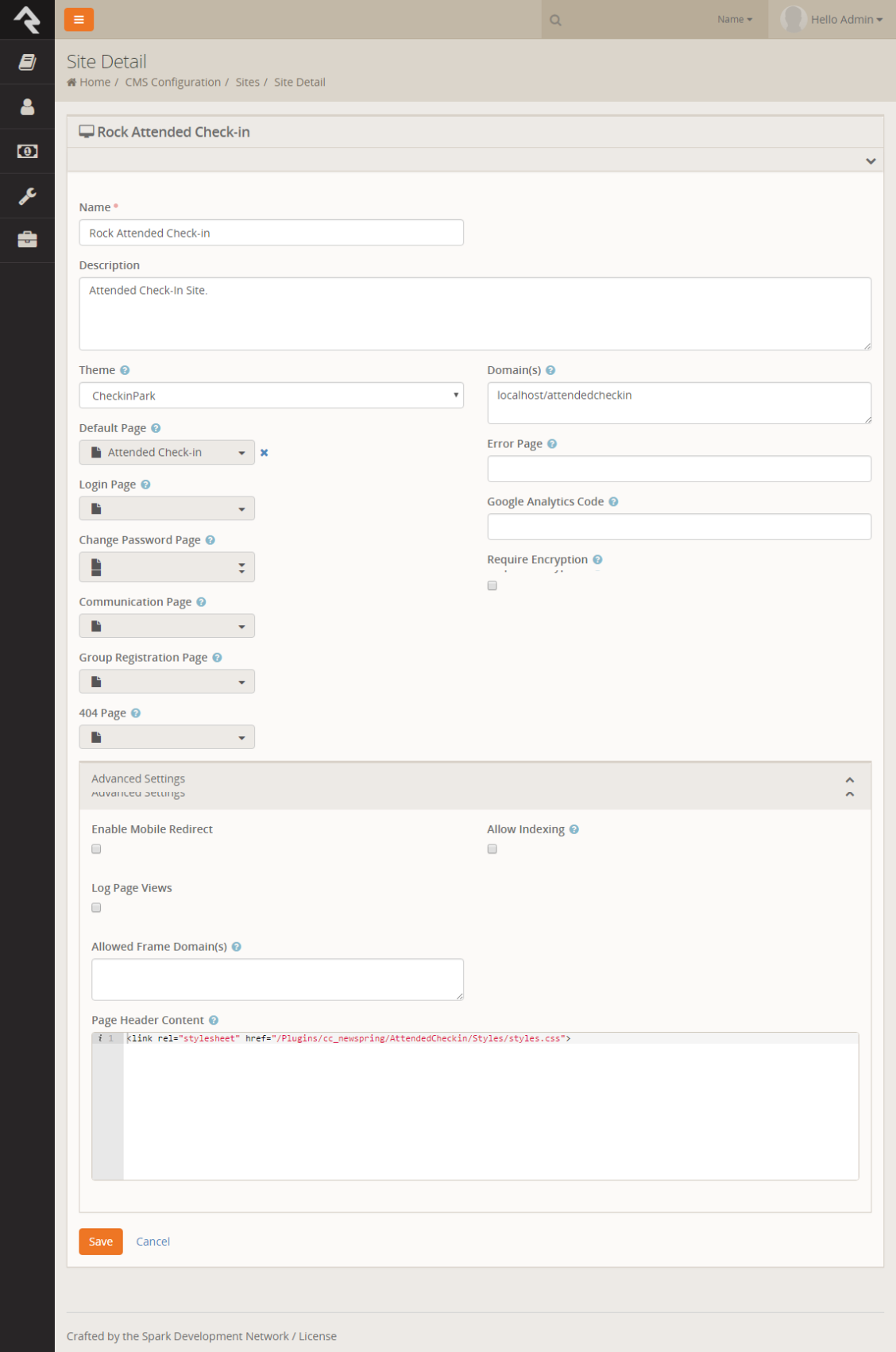Click the search magnifier icon

point(555,20)
